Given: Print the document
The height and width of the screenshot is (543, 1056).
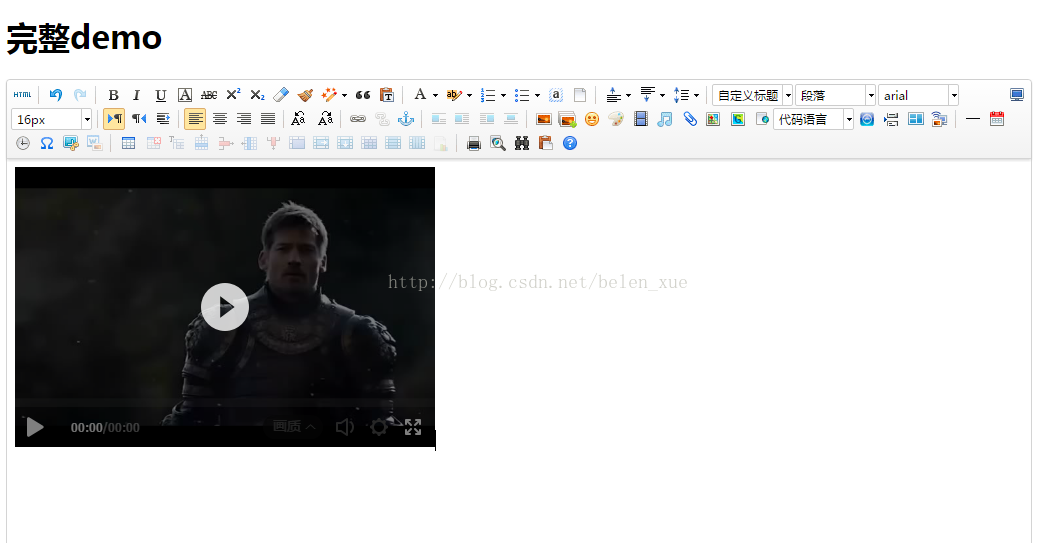Looking at the screenshot, I should 473,143.
